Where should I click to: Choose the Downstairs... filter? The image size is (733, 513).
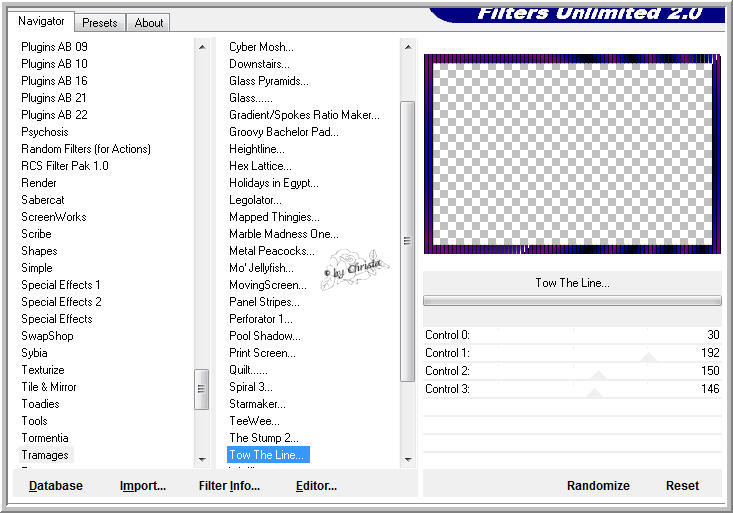(259, 64)
